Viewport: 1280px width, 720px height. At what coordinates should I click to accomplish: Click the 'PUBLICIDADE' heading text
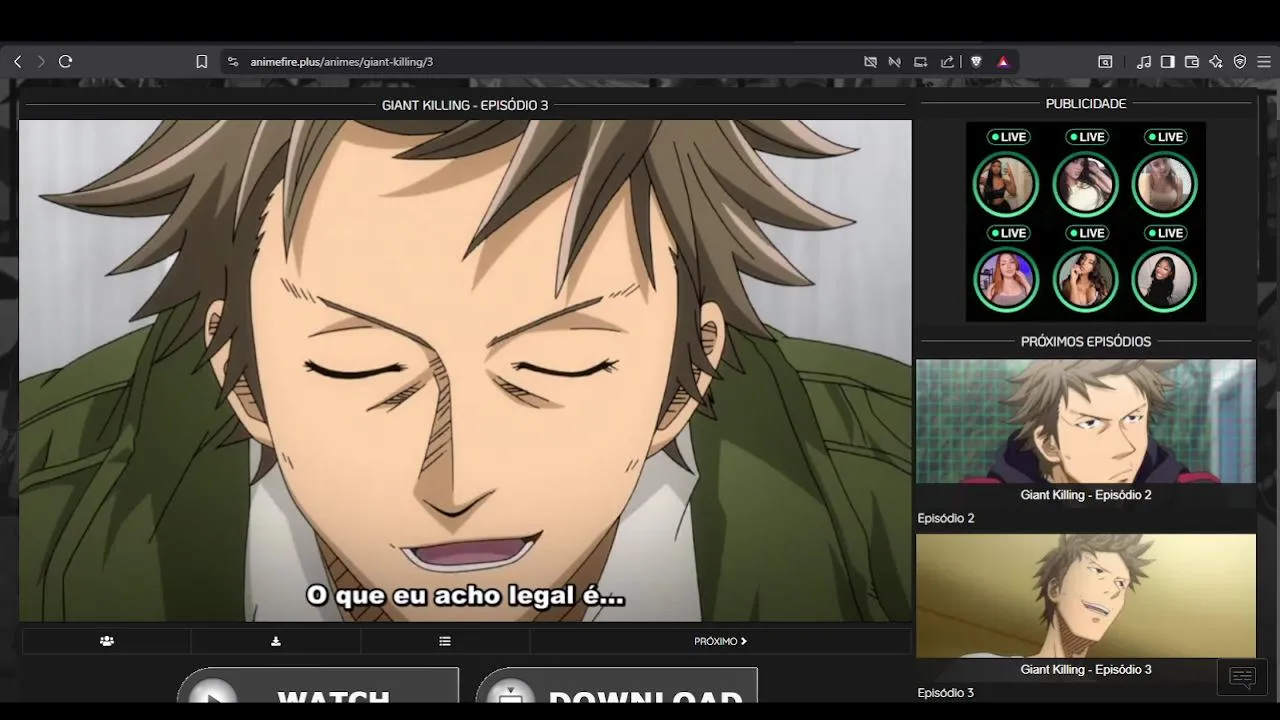coord(1086,104)
